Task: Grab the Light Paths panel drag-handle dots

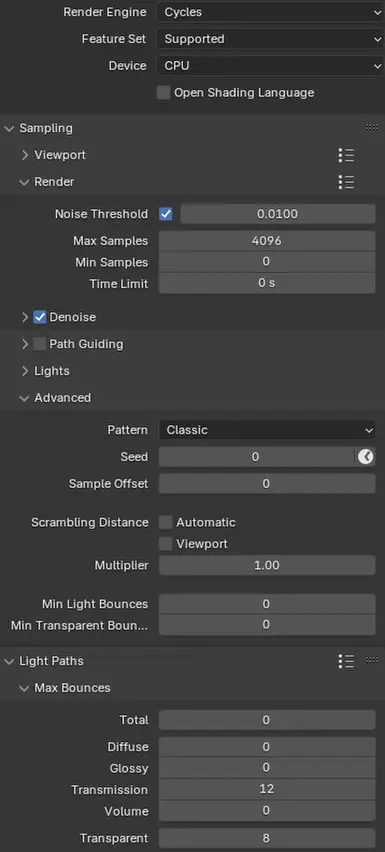Action: click(372, 661)
